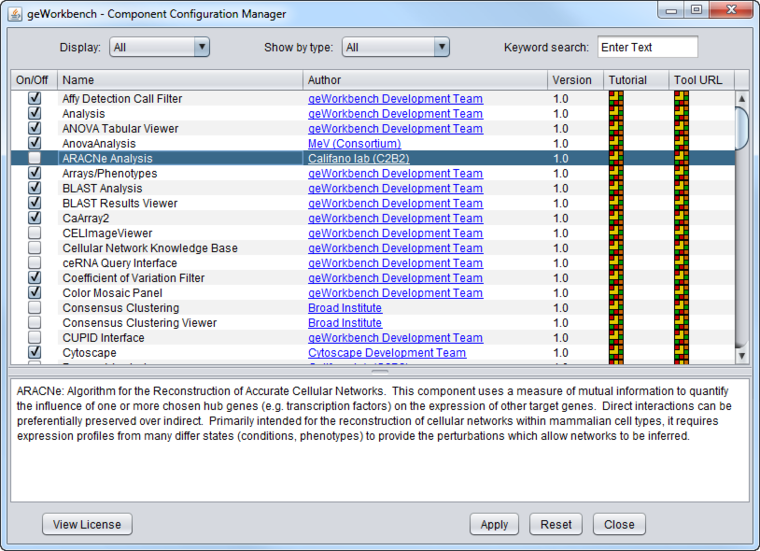760x551 pixels.
Task: Sort by the Author column header
Action: [425, 80]
